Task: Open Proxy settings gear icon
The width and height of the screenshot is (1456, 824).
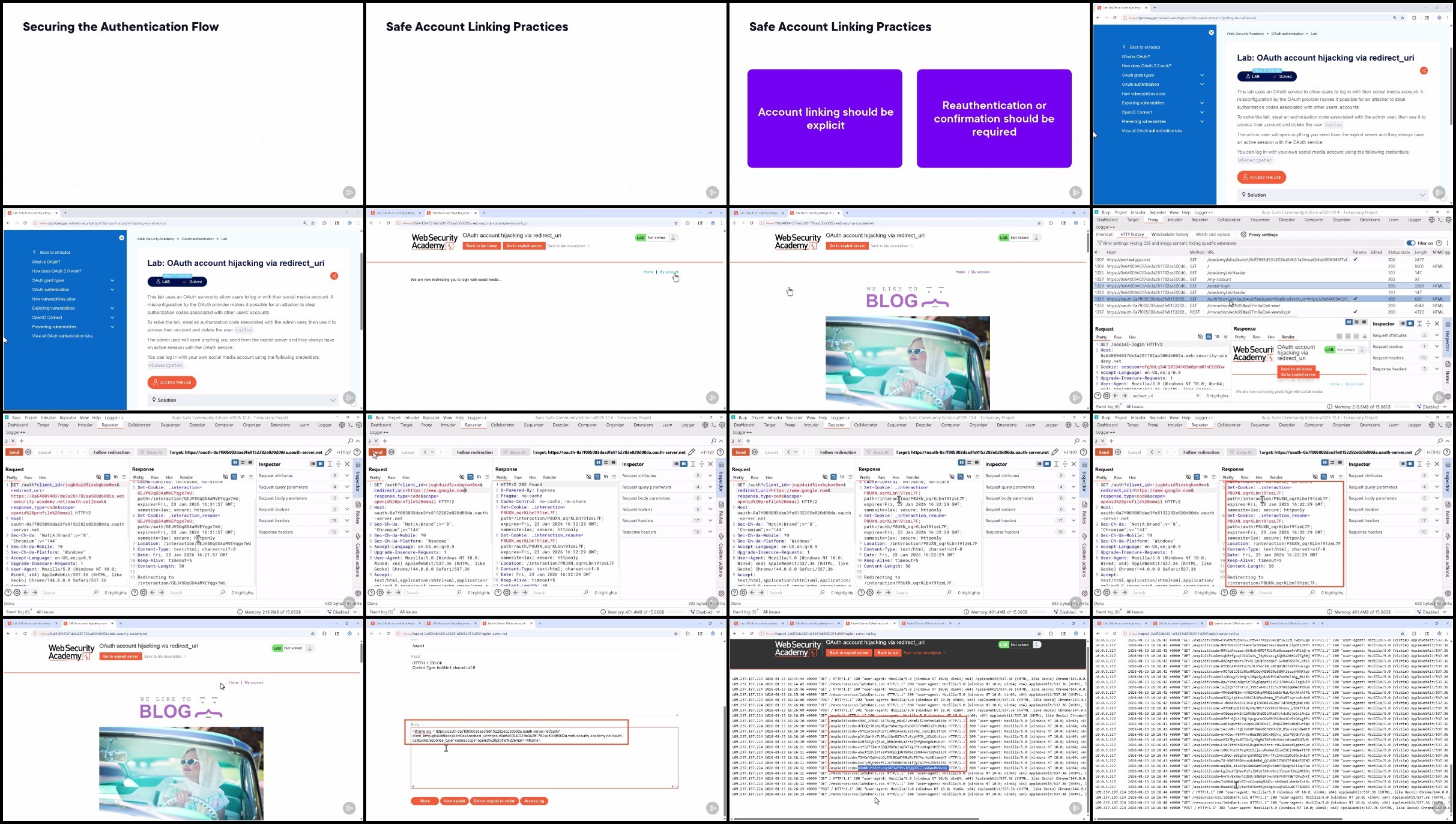Action: click(1243, 235)
